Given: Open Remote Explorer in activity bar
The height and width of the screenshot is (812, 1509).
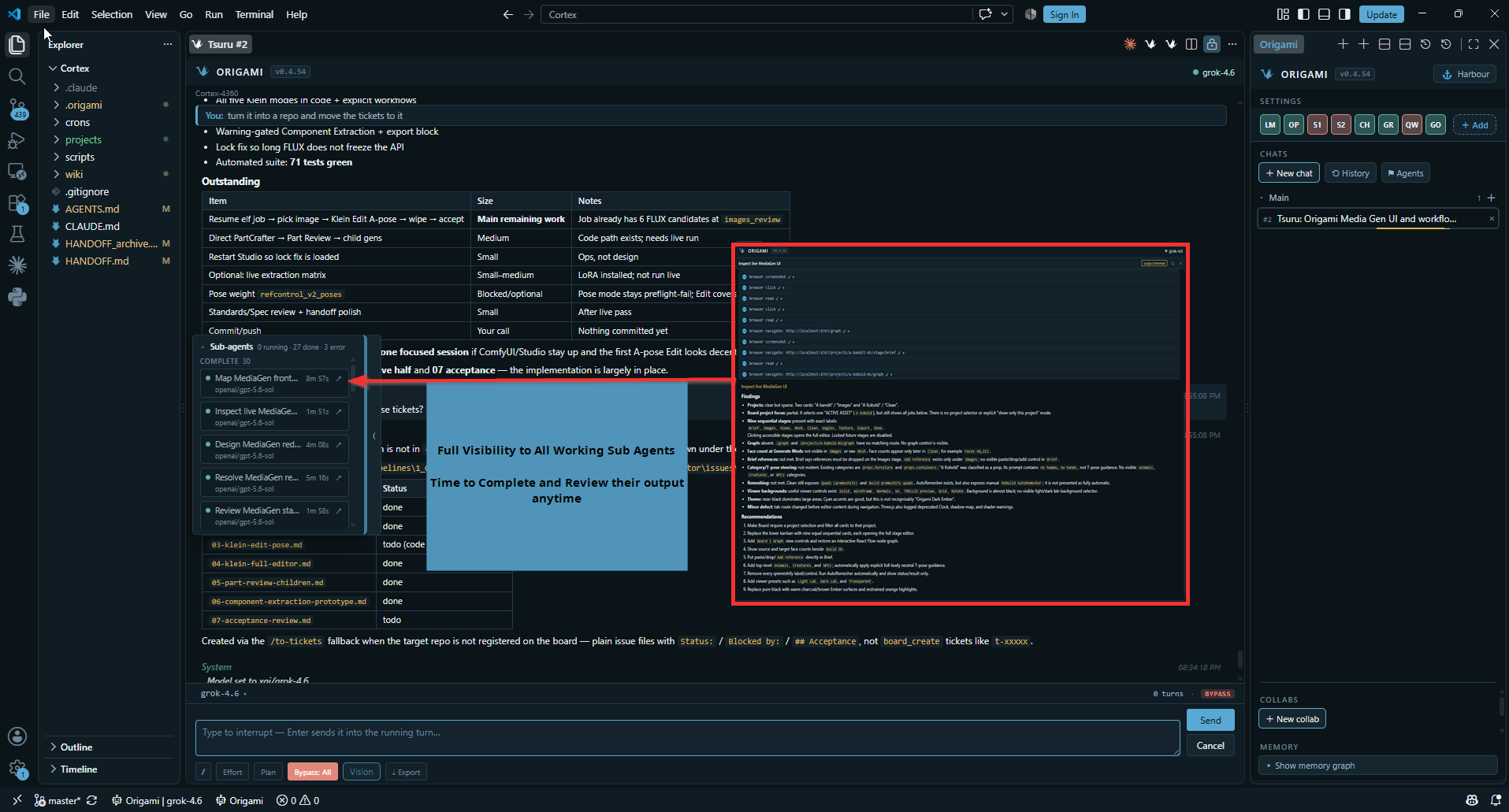Looking at the screenshot, I should click(17, 172).
